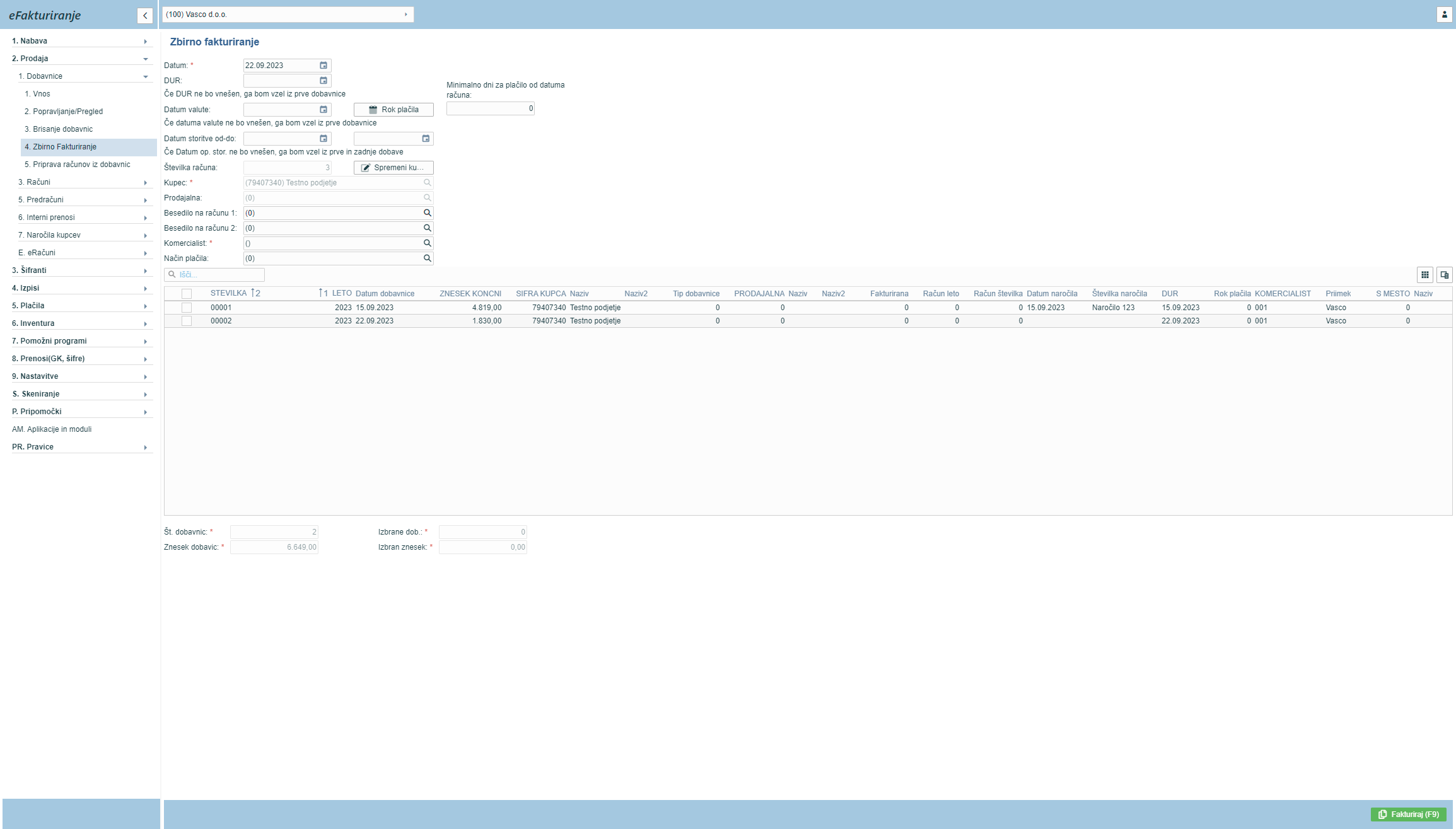Expand the 5. Plačila menu

click(x=82, y=306)
